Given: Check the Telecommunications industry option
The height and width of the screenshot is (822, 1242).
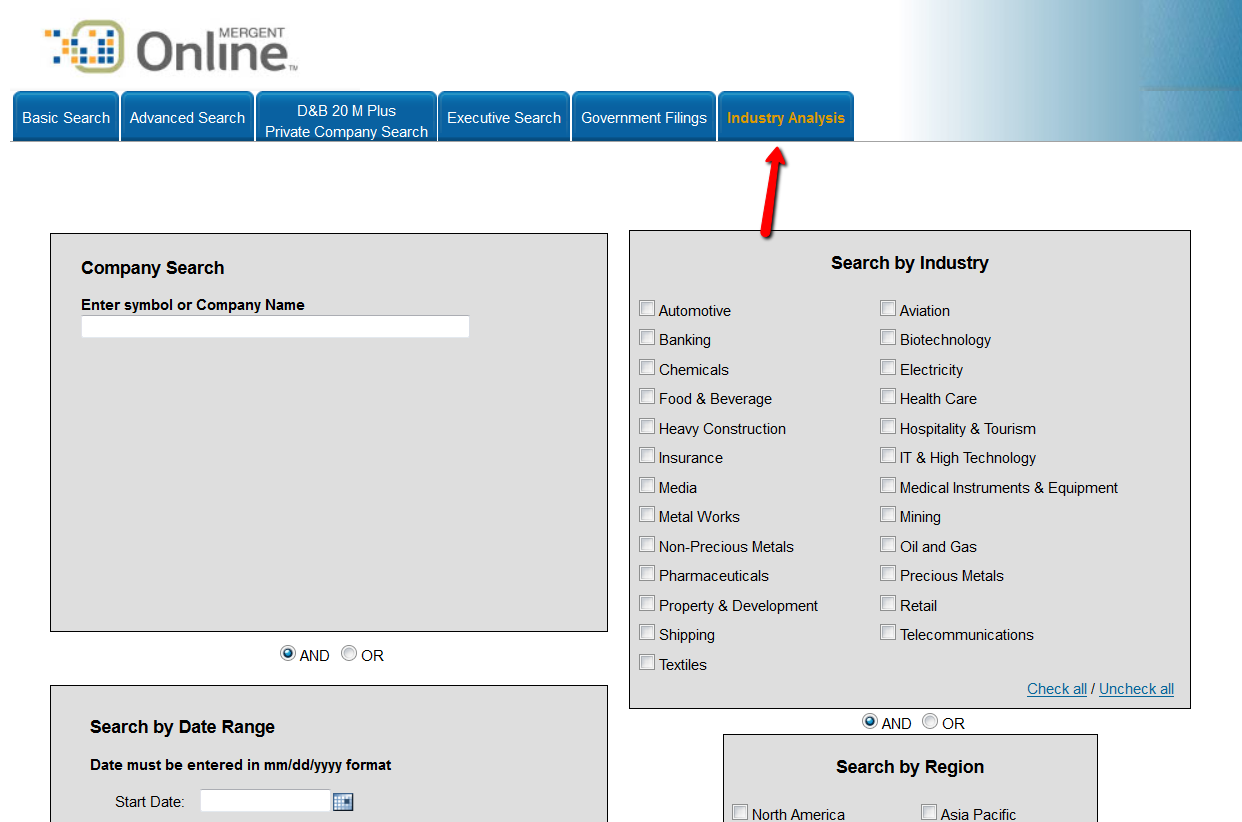Looking at the screenshot, I should tap(888, 632).
